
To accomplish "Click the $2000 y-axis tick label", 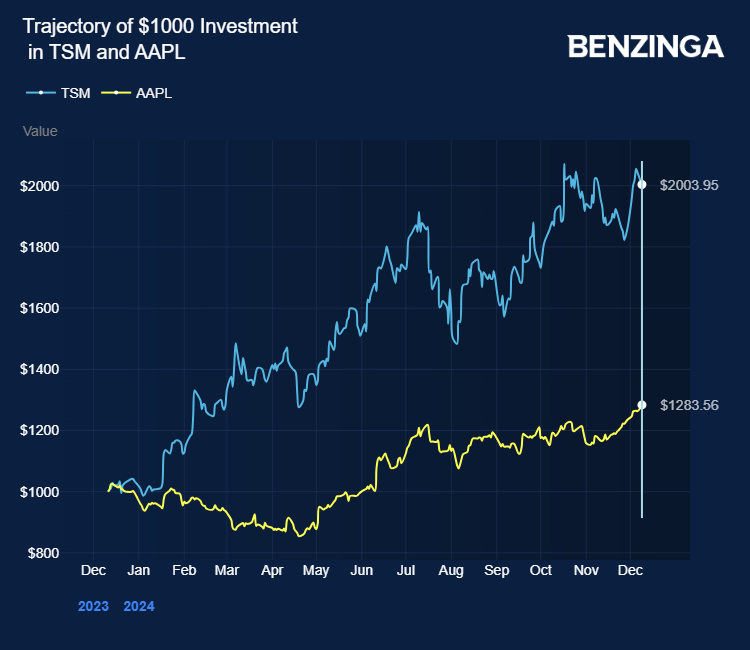I will (38, 186).
